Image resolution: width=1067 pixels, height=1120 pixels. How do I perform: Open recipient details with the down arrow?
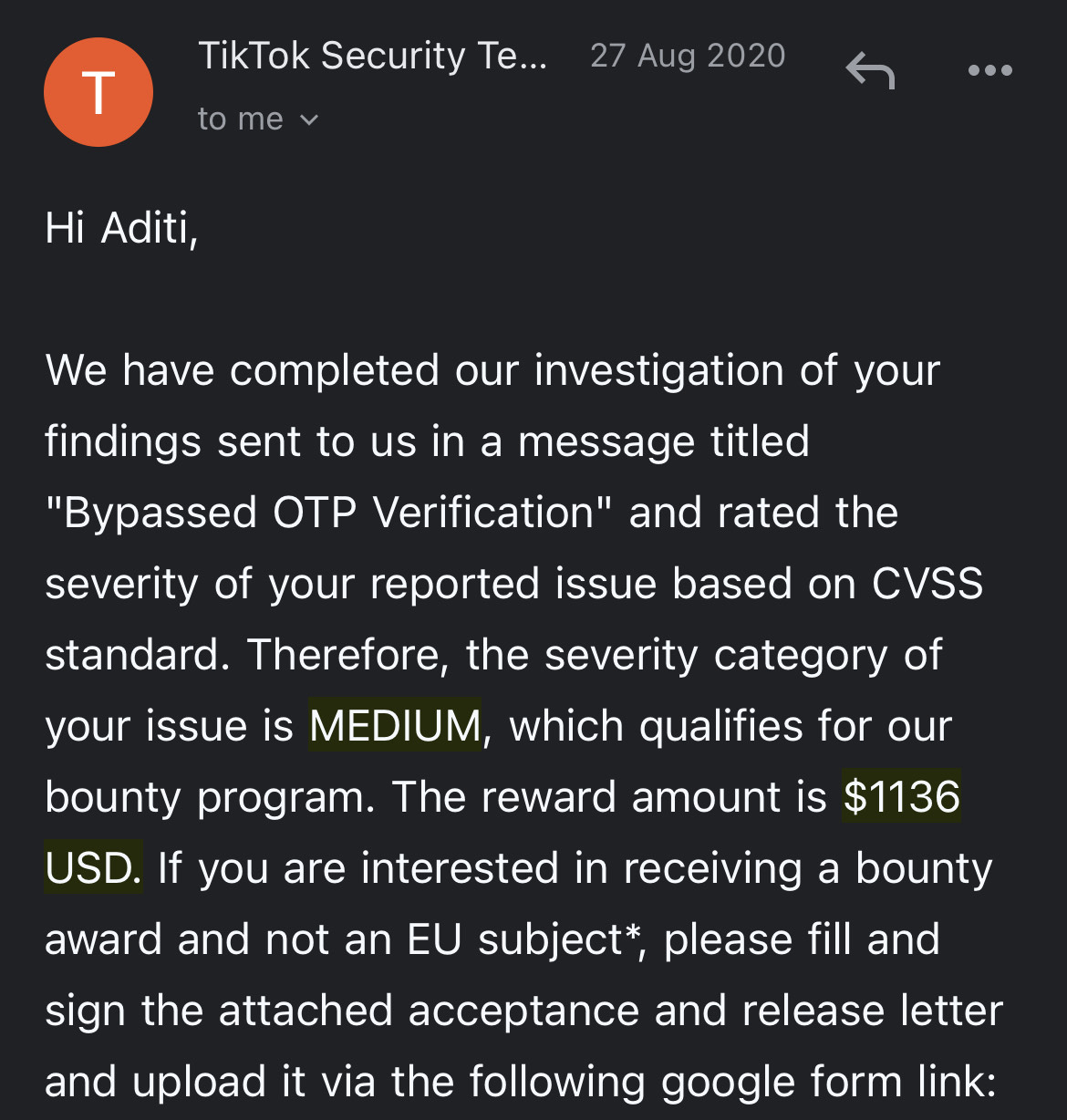[308, 119]
